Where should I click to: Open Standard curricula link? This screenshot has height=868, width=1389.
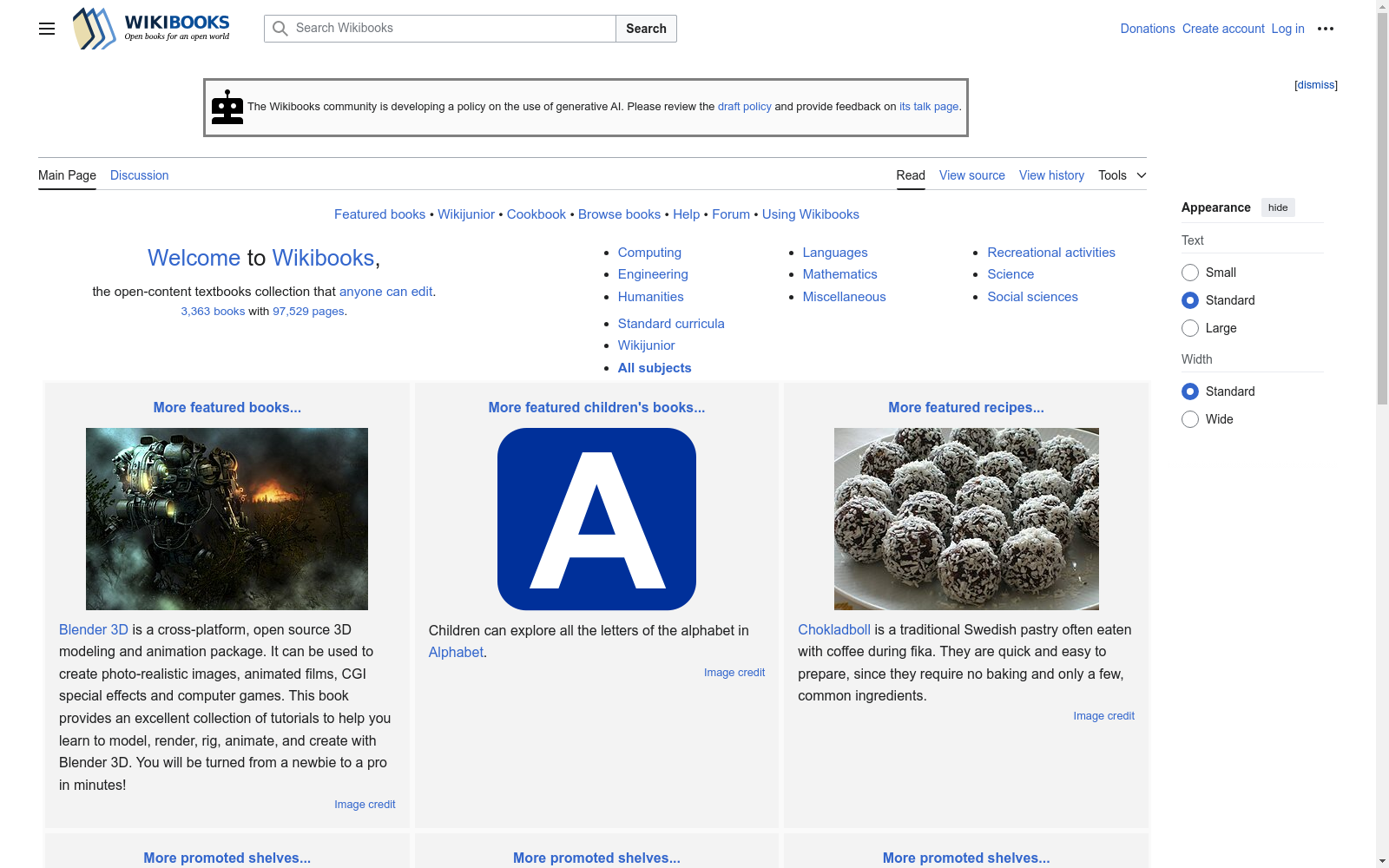click(x=671, y=324)
